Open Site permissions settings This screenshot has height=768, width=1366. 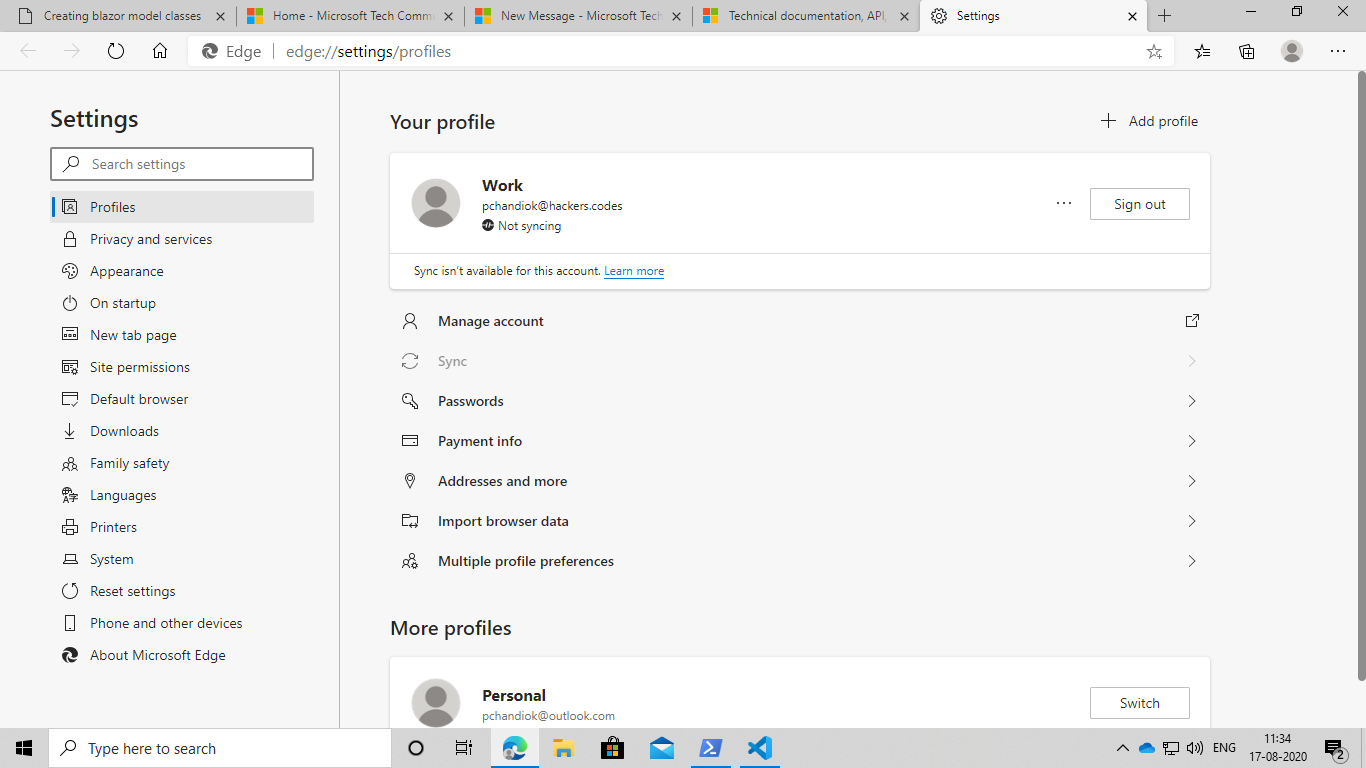coord(182,367)
